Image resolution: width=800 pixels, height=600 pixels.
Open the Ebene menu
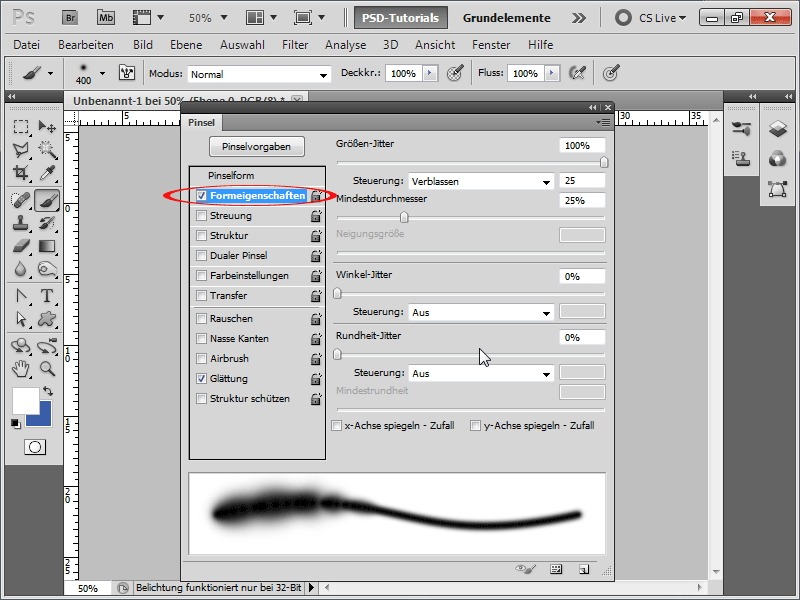(x=186, y=45)
